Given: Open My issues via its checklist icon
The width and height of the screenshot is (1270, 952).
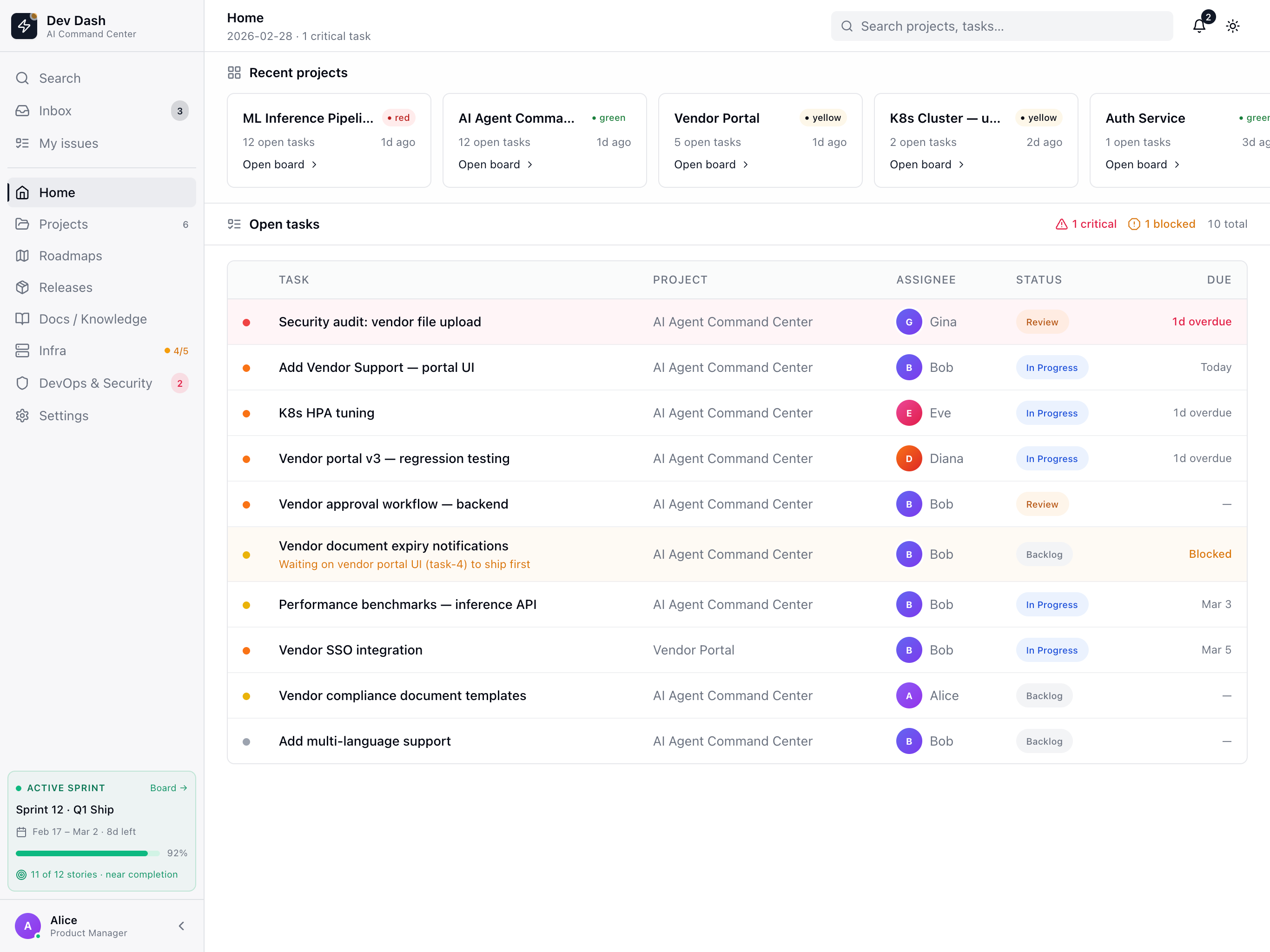Looking at the screenshot, I should point(22,144).
